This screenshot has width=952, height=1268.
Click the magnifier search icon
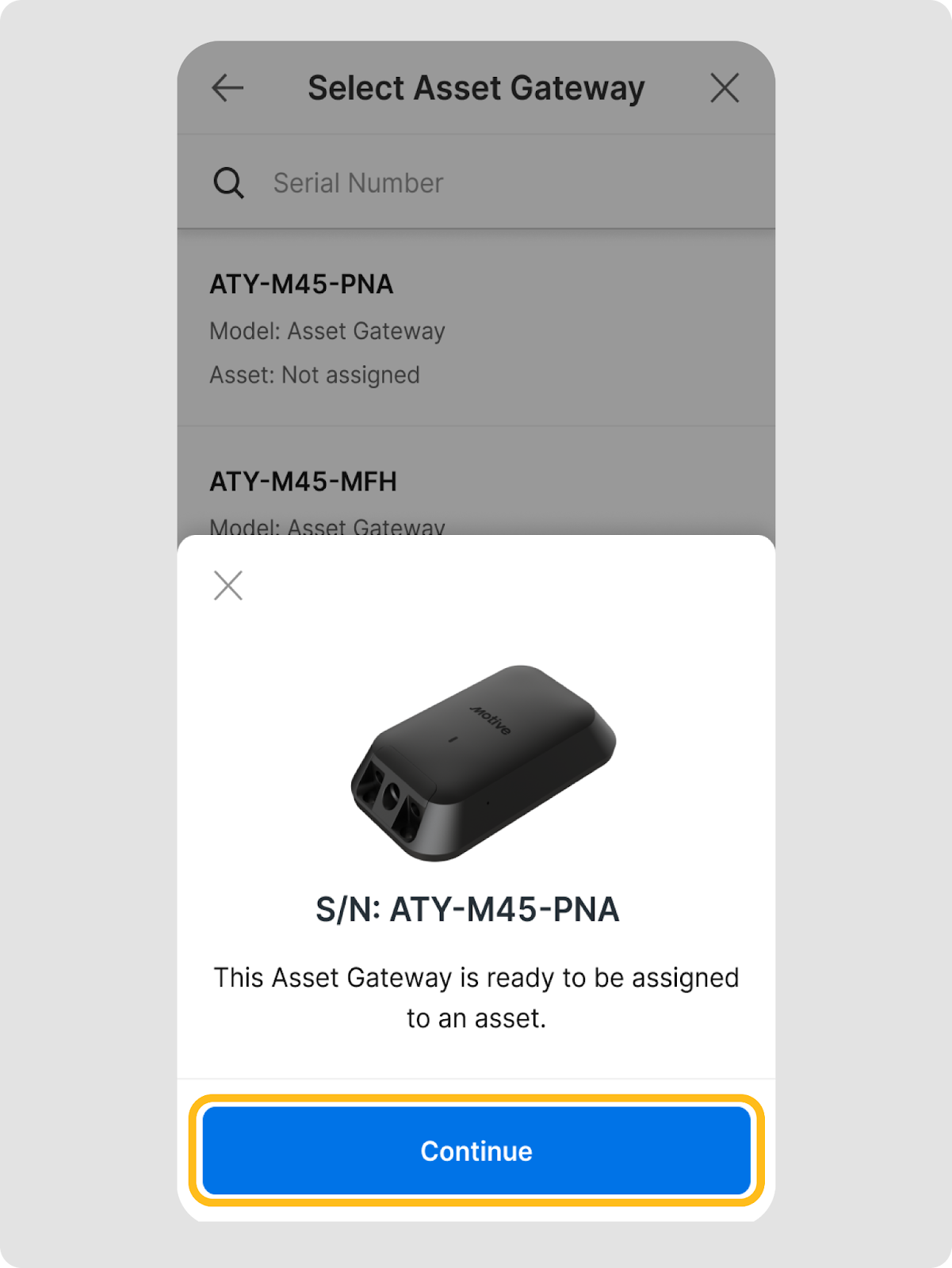click(228, 183)
